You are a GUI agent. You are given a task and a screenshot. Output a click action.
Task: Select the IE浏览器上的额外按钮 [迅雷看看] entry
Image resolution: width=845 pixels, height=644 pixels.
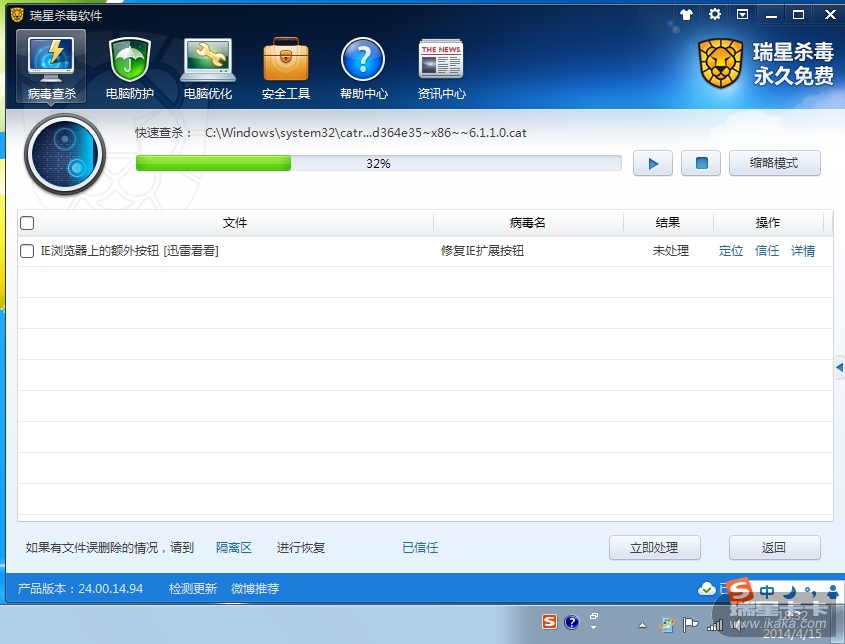coord(129,251)
